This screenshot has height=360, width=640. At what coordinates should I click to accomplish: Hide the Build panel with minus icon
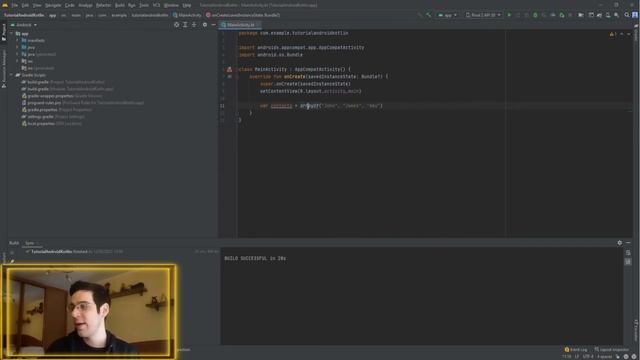[x=628, y=243]
